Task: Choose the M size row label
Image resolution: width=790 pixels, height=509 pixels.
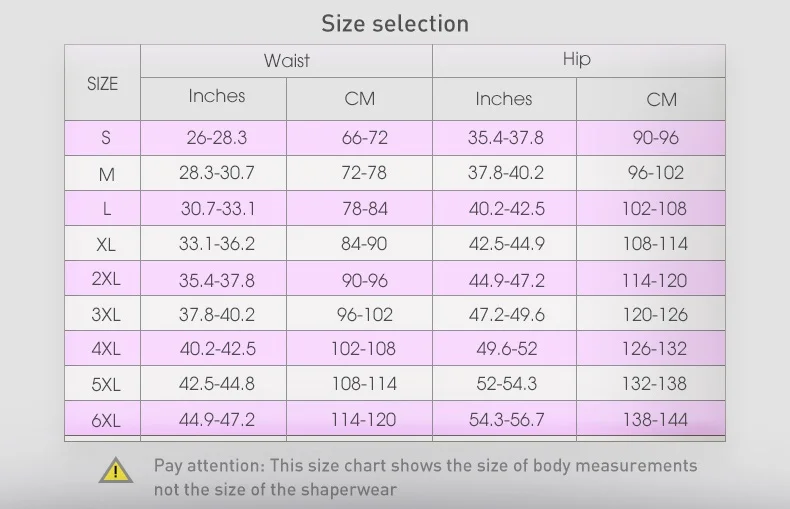Action: click(x=106, y=174)
